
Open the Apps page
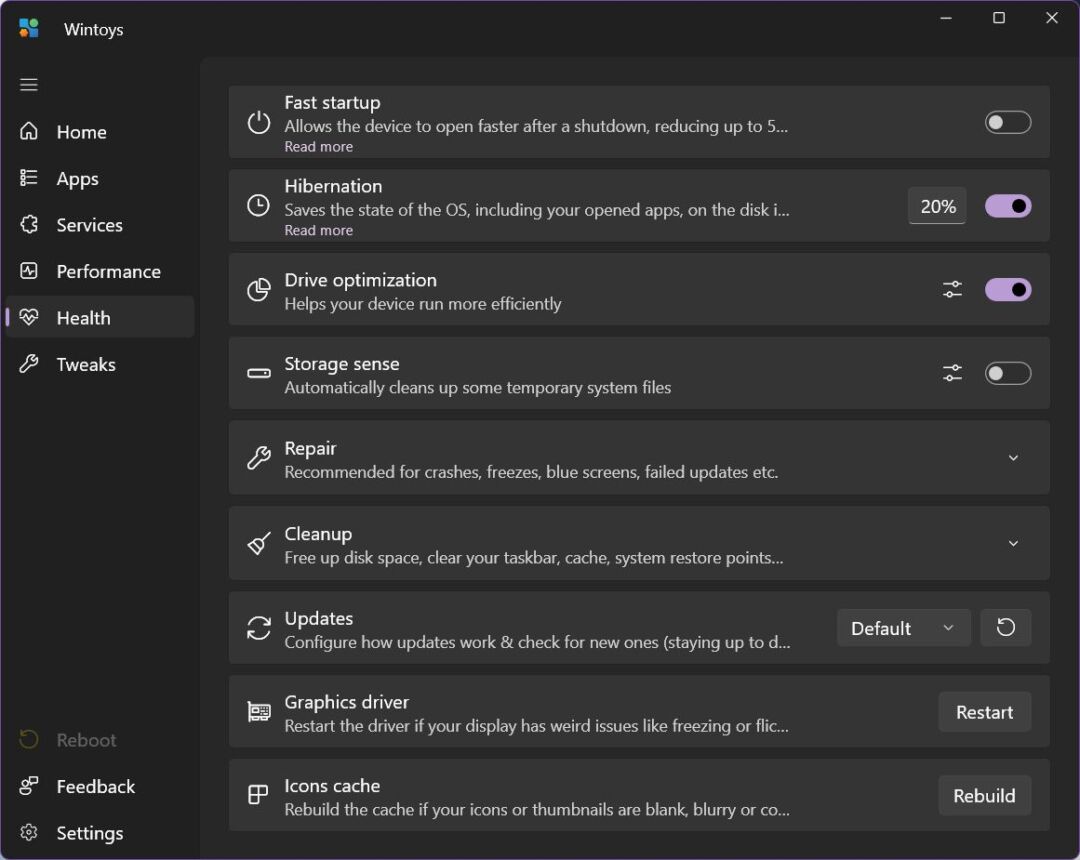point(100,178)
